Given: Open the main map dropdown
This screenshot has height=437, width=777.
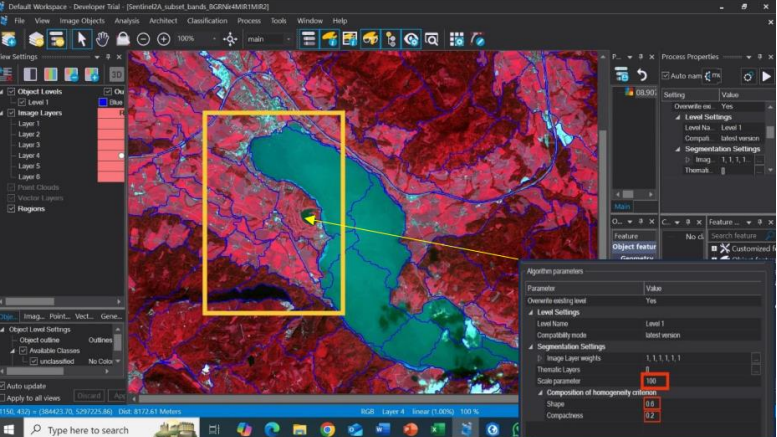Looking at the screenshot, I should pyautogui.click(x=288, y=39).
